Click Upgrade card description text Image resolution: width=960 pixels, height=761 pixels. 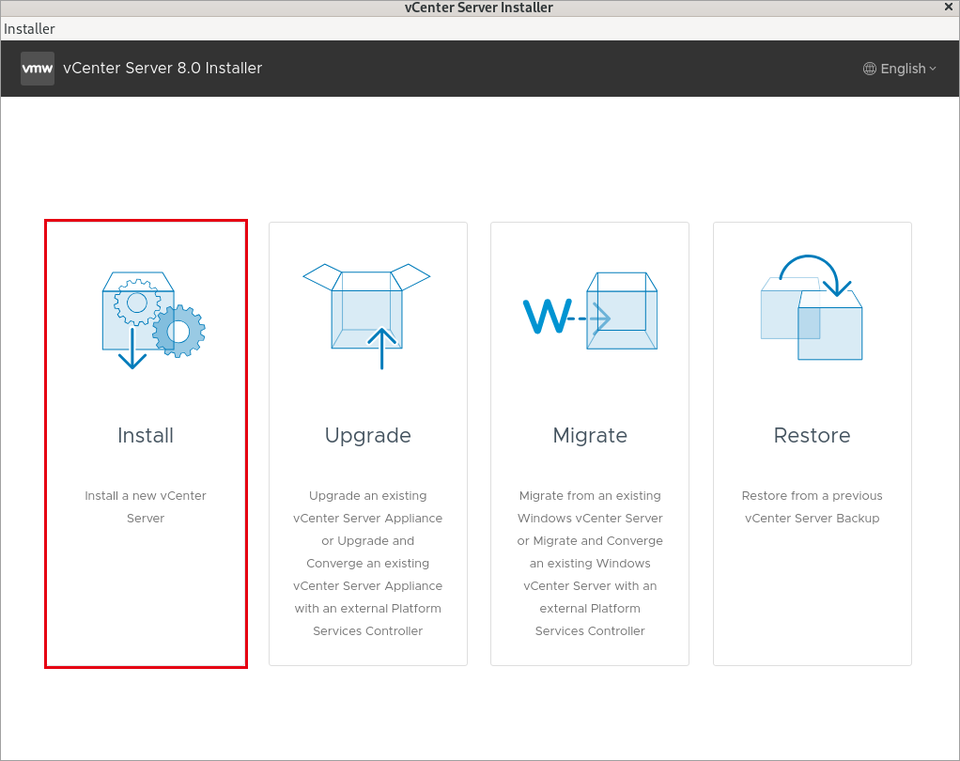coord(368,563)
